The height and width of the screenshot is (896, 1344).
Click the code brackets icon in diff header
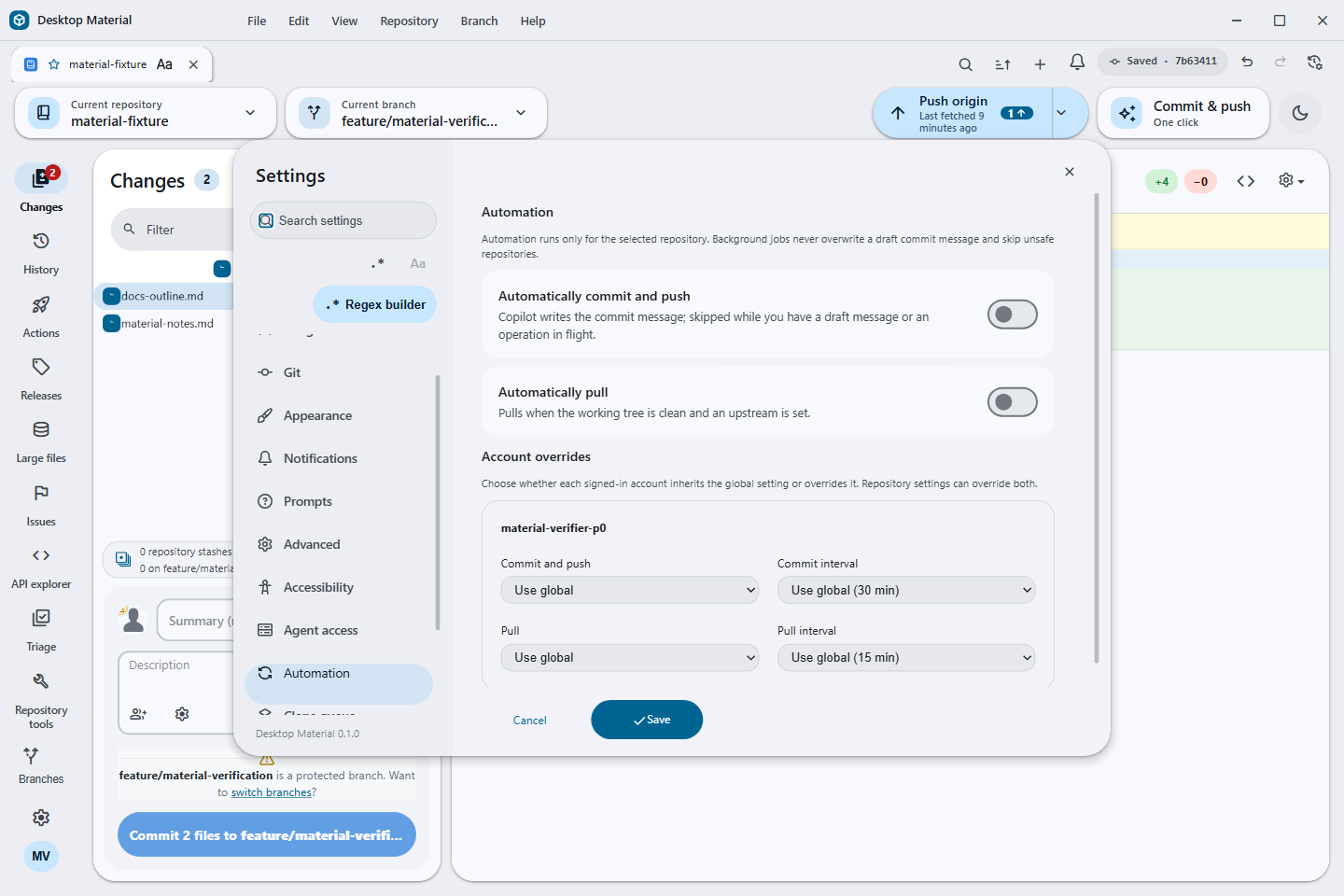[x=1246, y=181]
